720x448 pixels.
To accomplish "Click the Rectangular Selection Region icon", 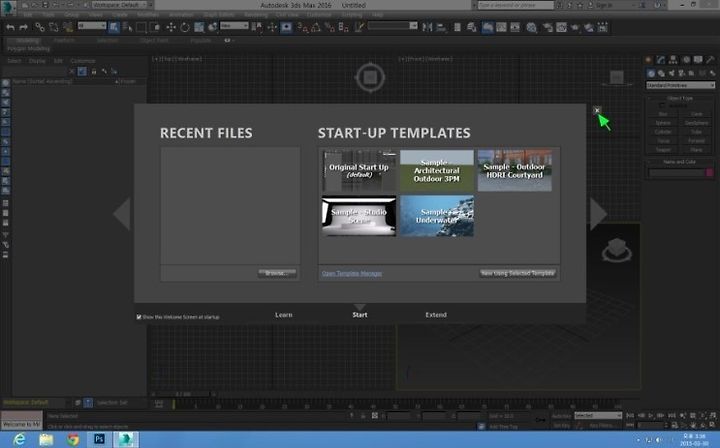I will click(141, 28).
